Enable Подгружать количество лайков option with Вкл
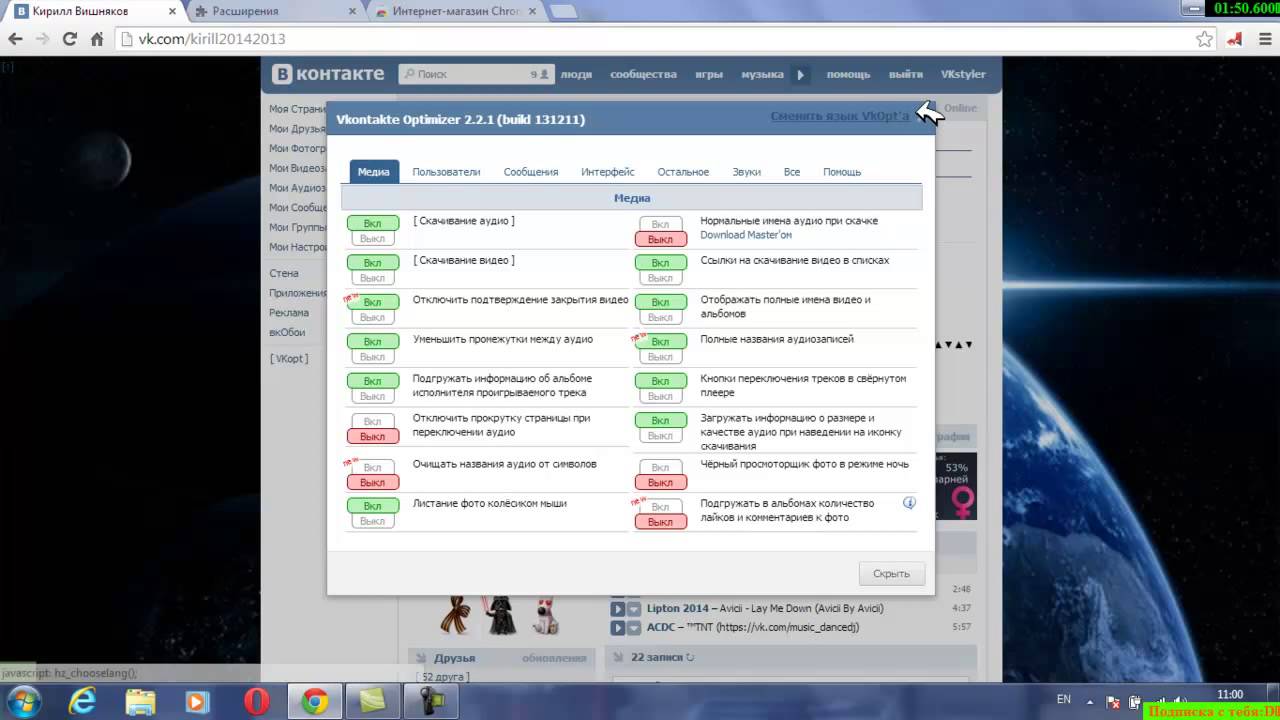Screen dimensions: 1280x720 tap(661, 506)
